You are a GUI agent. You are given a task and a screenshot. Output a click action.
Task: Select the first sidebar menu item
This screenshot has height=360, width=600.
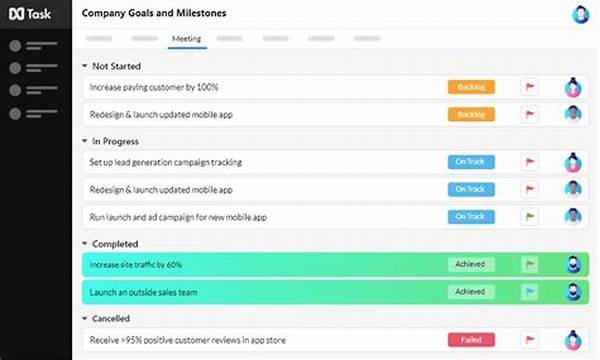[x=33, y=46]
